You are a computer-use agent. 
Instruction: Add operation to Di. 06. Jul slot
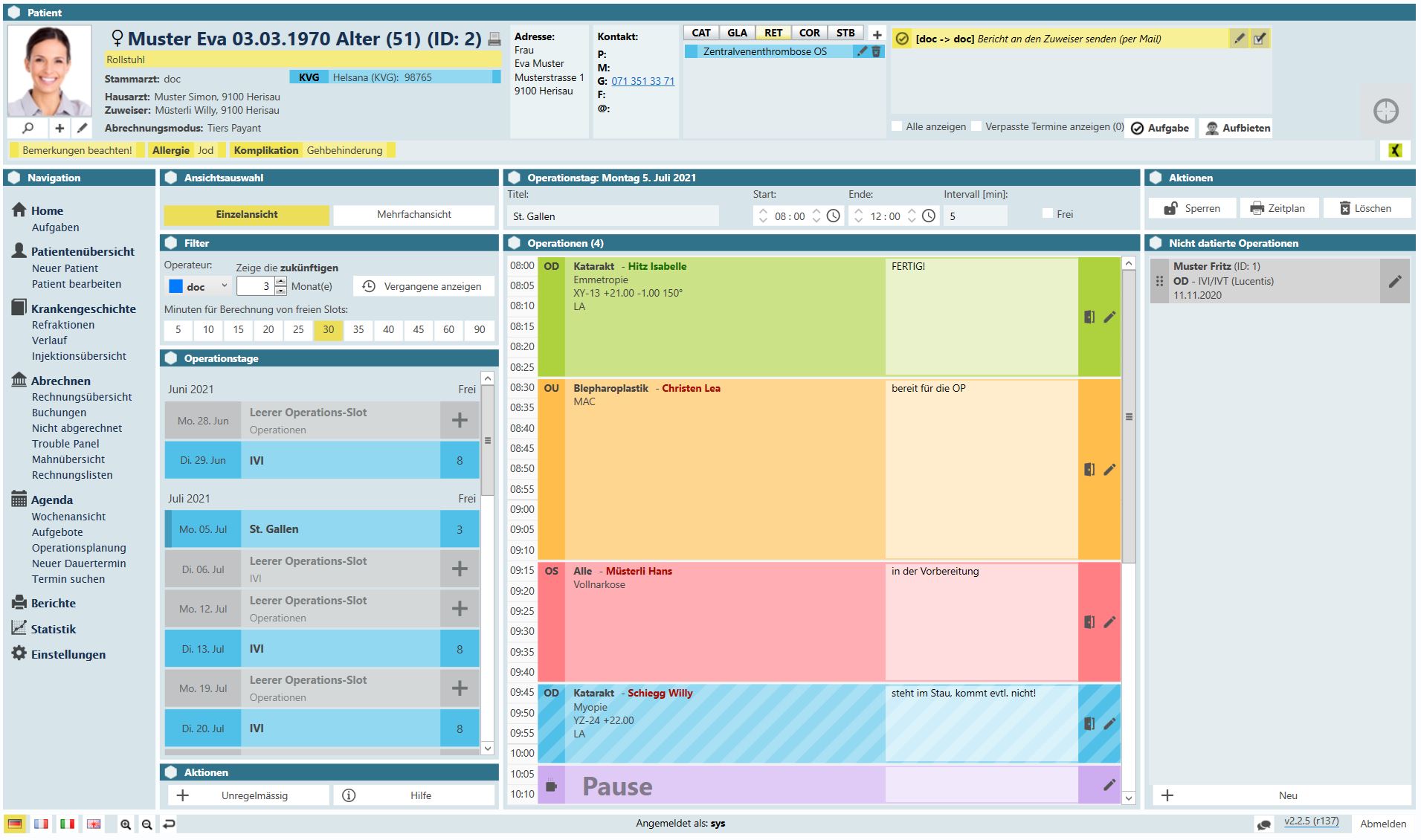click(460, 569)
